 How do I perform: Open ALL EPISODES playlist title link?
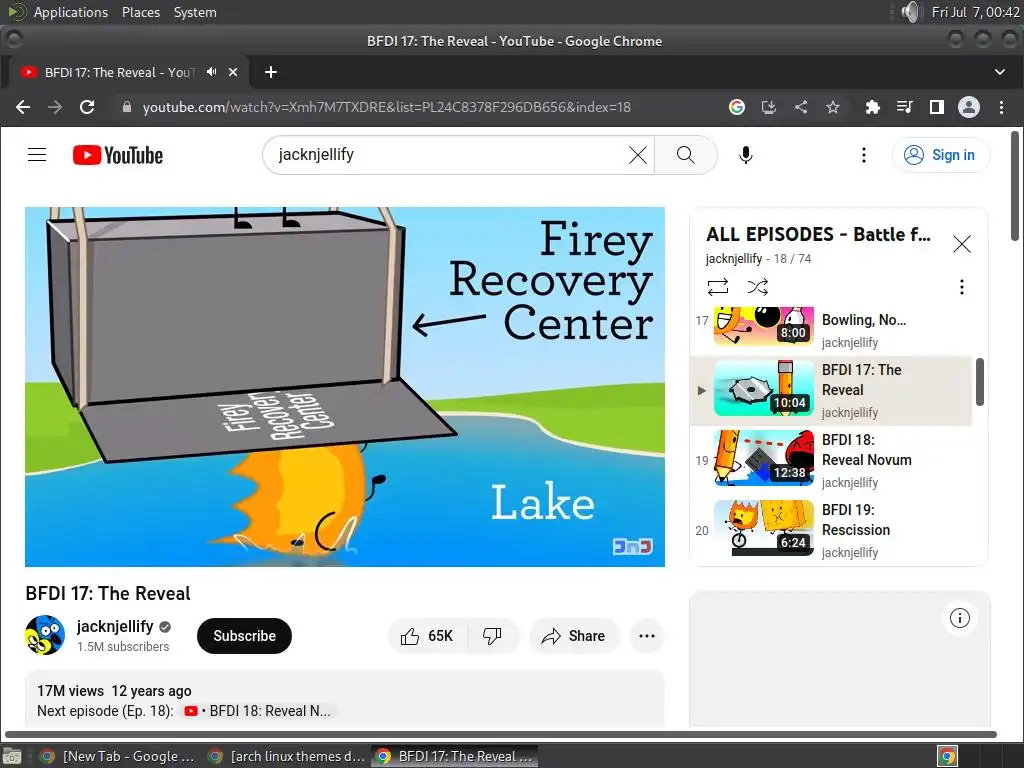(x=818, y=234)
